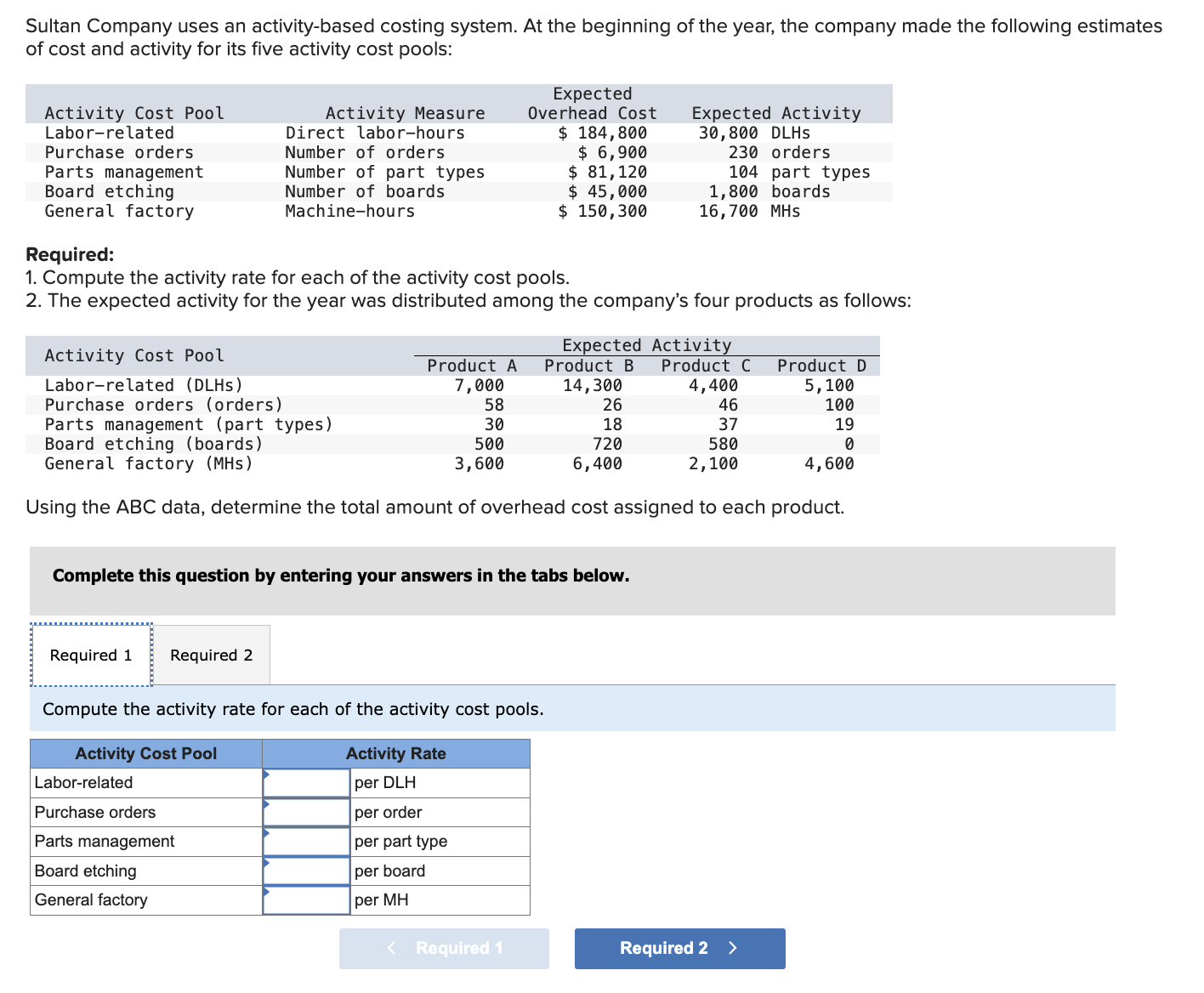This screenshot has height=993, width=1204.
Task: Click the Direct labor-hours activity measure
Action: (x=375, y=133)
